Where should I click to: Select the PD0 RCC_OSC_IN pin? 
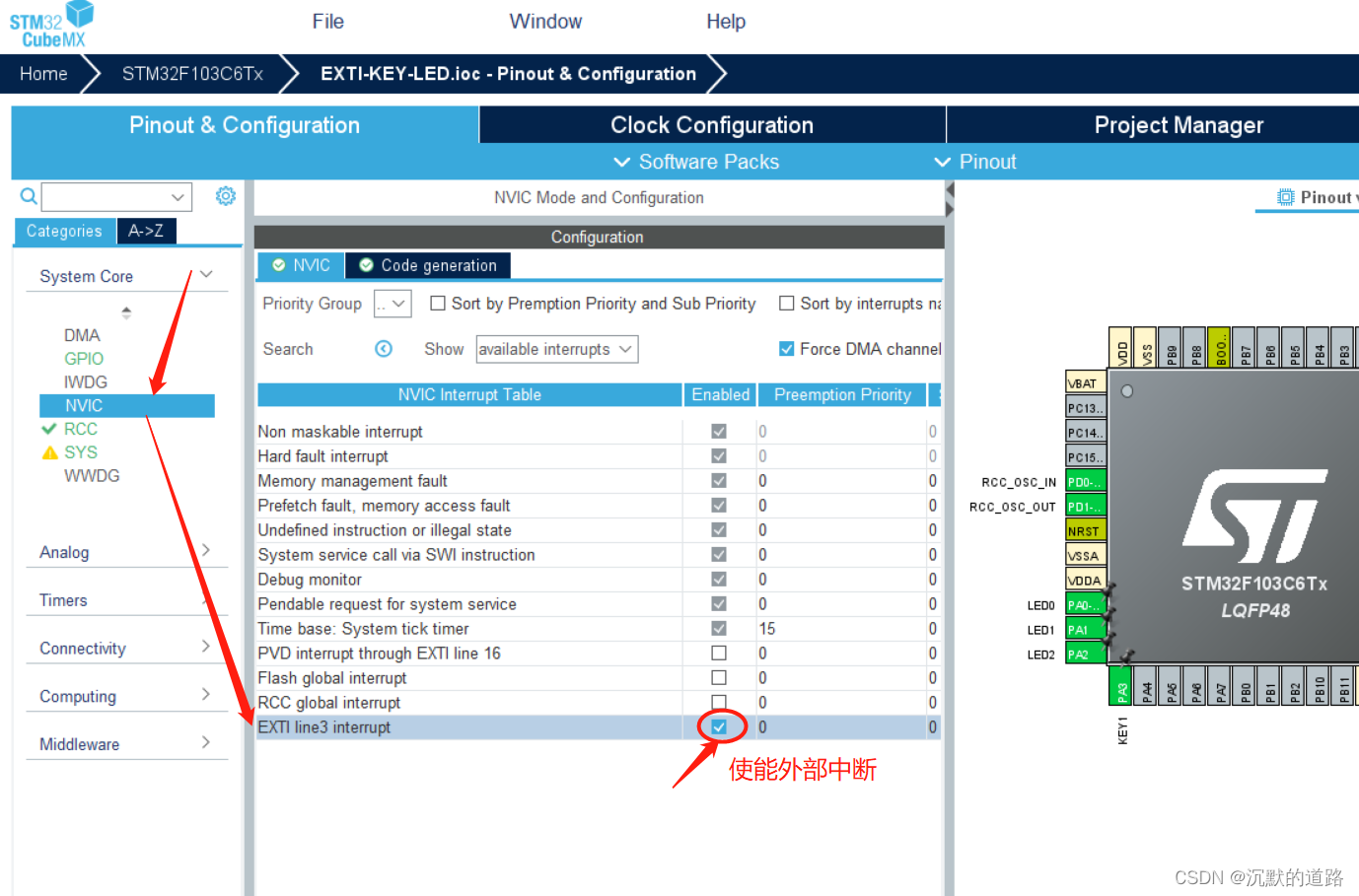pyautogui.click(x=1085, y=482)
